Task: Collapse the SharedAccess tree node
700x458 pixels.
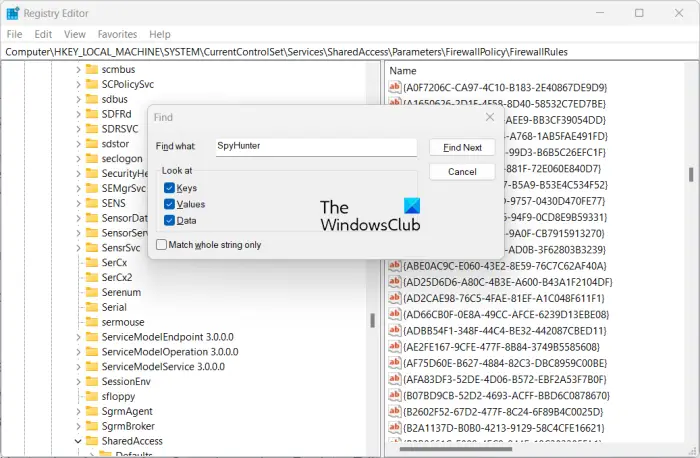Action: tap(78, 441)
